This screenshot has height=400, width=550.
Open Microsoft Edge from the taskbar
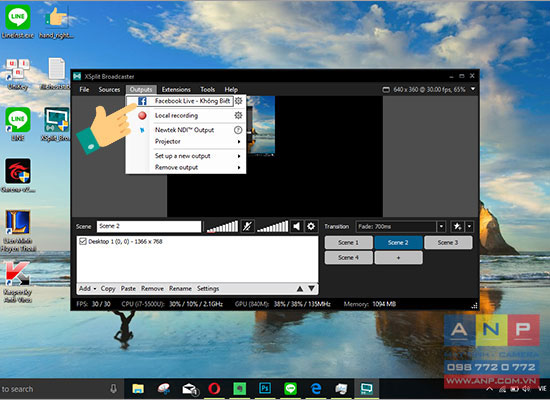click(316, 388)
